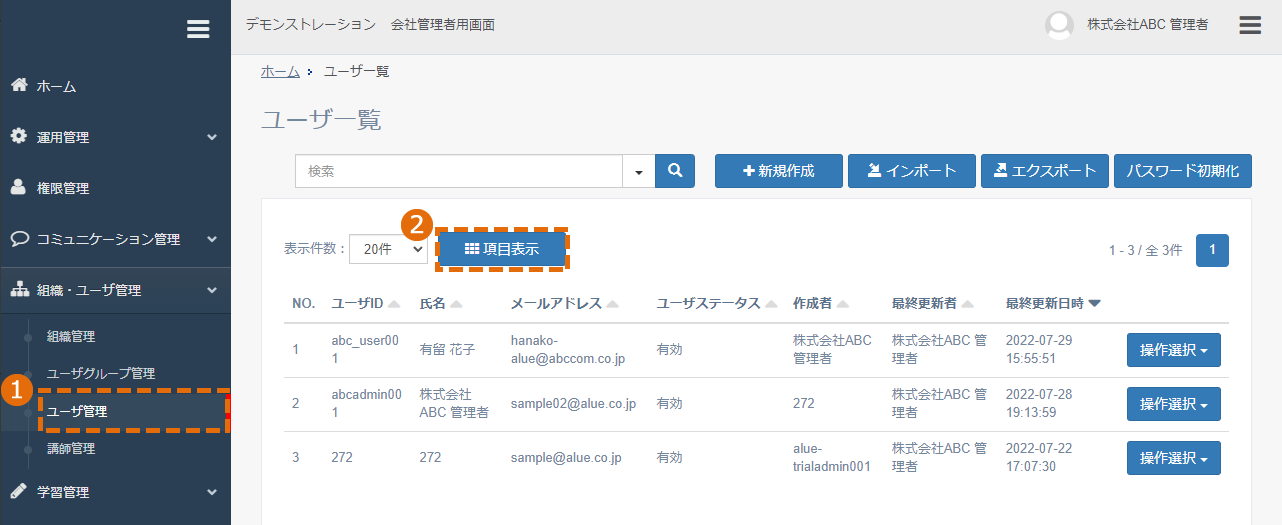Open 操作選択 dropdown for abc_user001
The height and width of the screenshot is (525, 1282).
tap(1174, 350)
